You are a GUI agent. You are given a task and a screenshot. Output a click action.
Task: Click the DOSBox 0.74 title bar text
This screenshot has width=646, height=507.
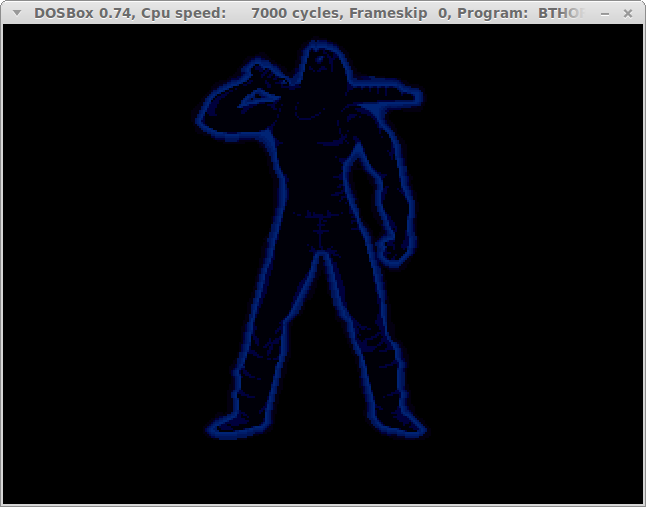[x=309, y=13]
